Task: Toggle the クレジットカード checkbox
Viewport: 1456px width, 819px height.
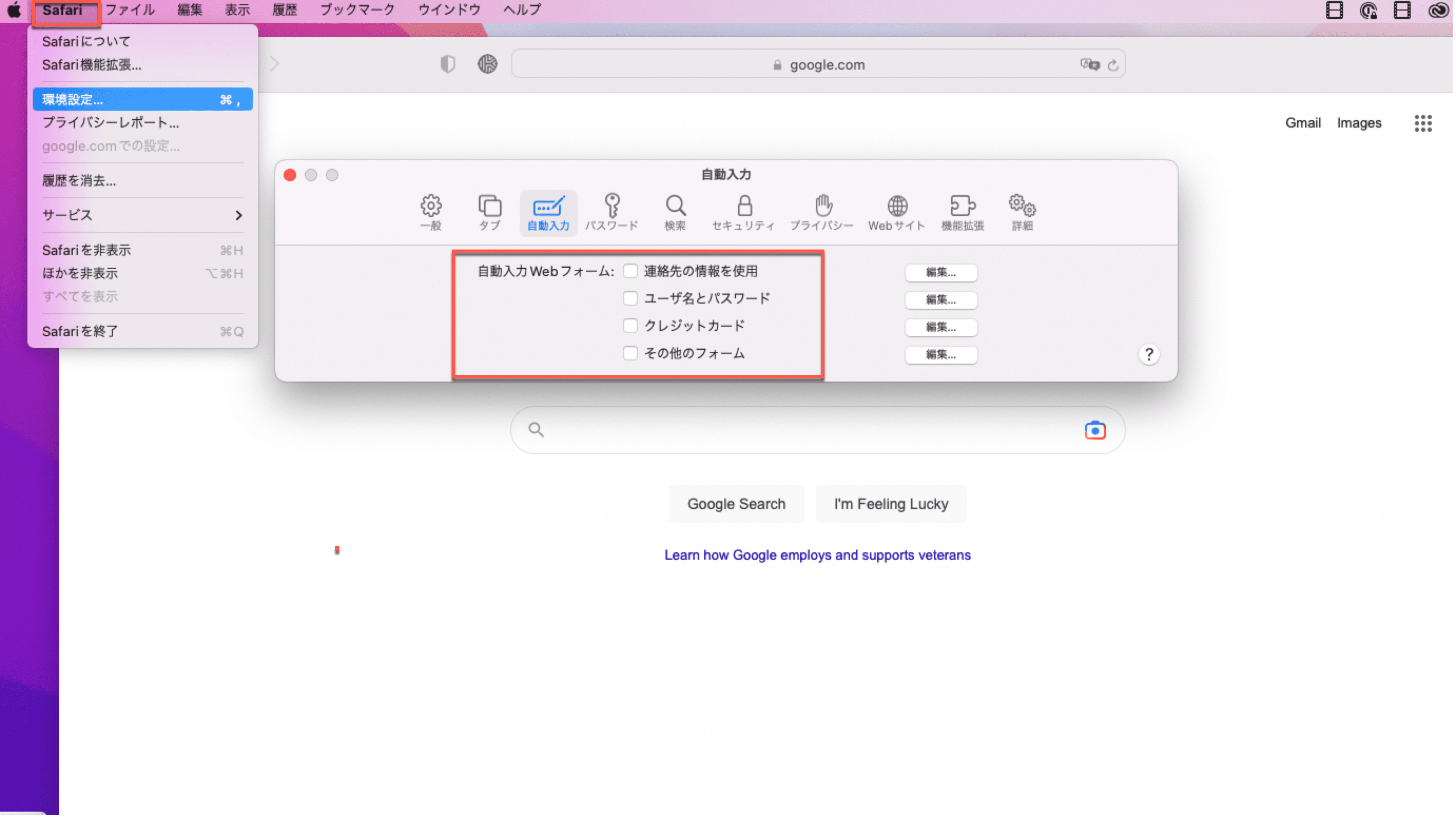Action: 630,326
